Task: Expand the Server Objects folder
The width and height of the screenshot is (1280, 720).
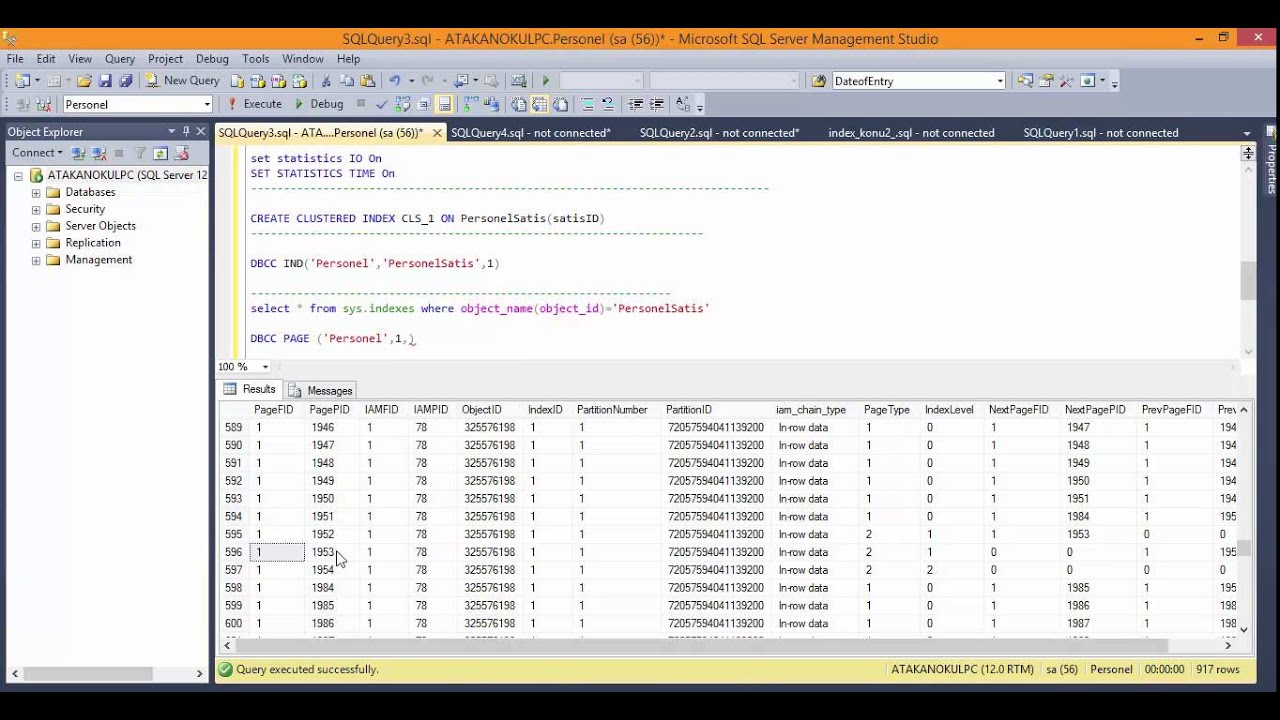Action: click(36, 227)
